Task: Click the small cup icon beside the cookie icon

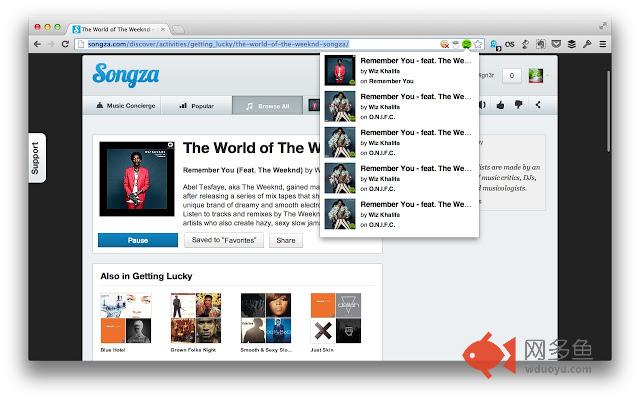Action: [x=456, y=44]
